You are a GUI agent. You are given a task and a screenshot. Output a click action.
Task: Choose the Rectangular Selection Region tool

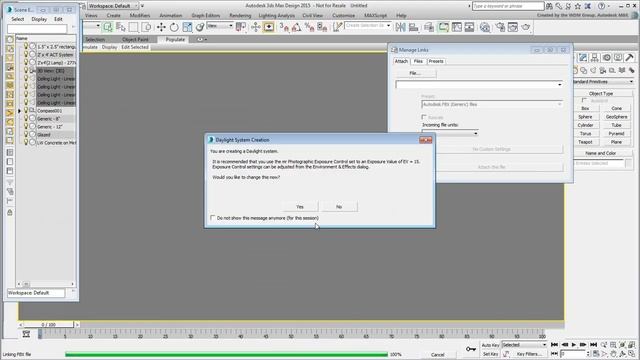point(133,27)
